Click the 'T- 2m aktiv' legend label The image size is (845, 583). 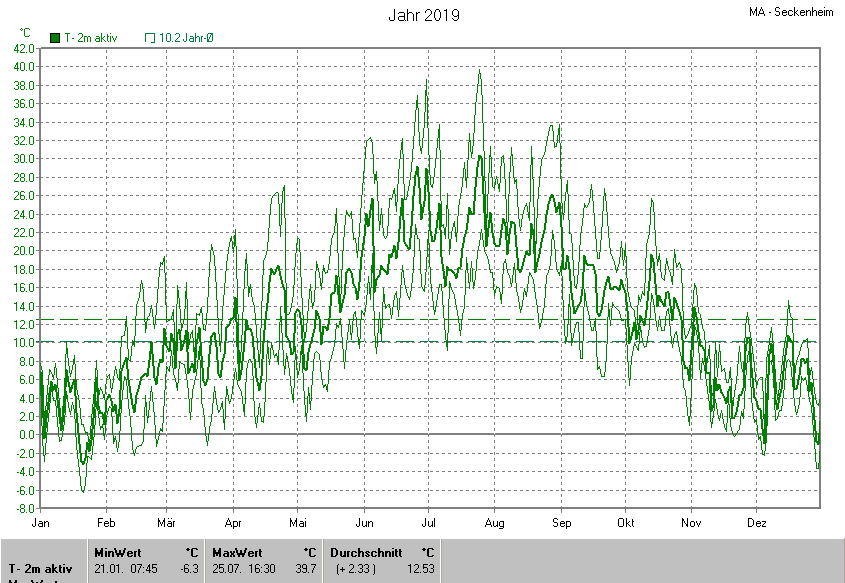click(x=91, y=38)
